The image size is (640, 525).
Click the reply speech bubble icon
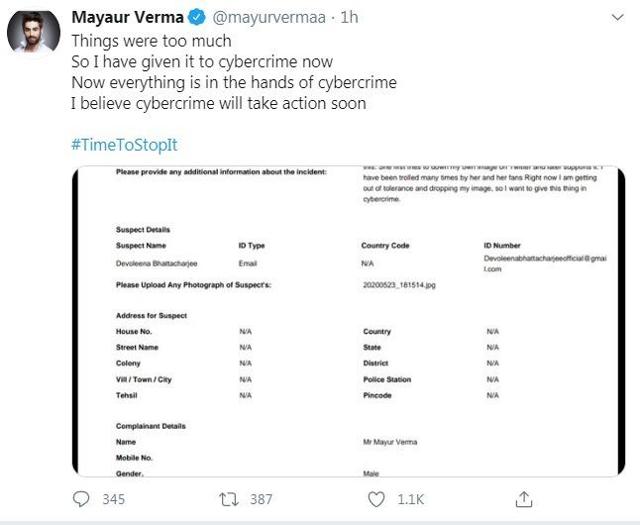click(x=81, y=499)
